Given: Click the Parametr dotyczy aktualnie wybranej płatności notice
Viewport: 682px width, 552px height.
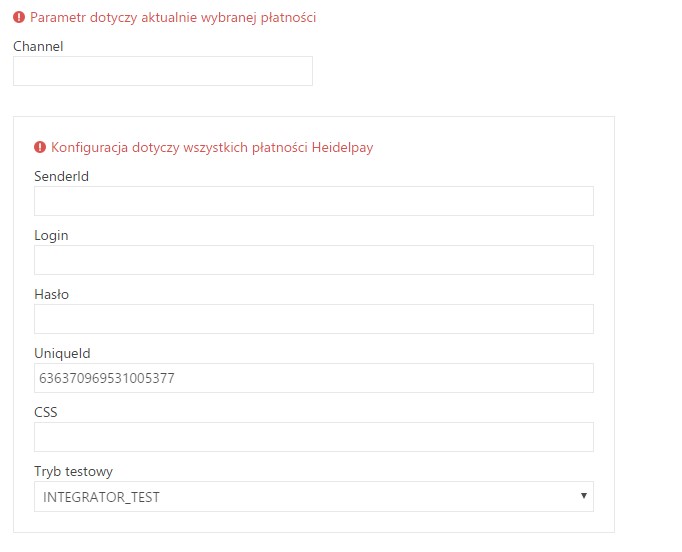Looking at the screenshot, I should (173, 18).
